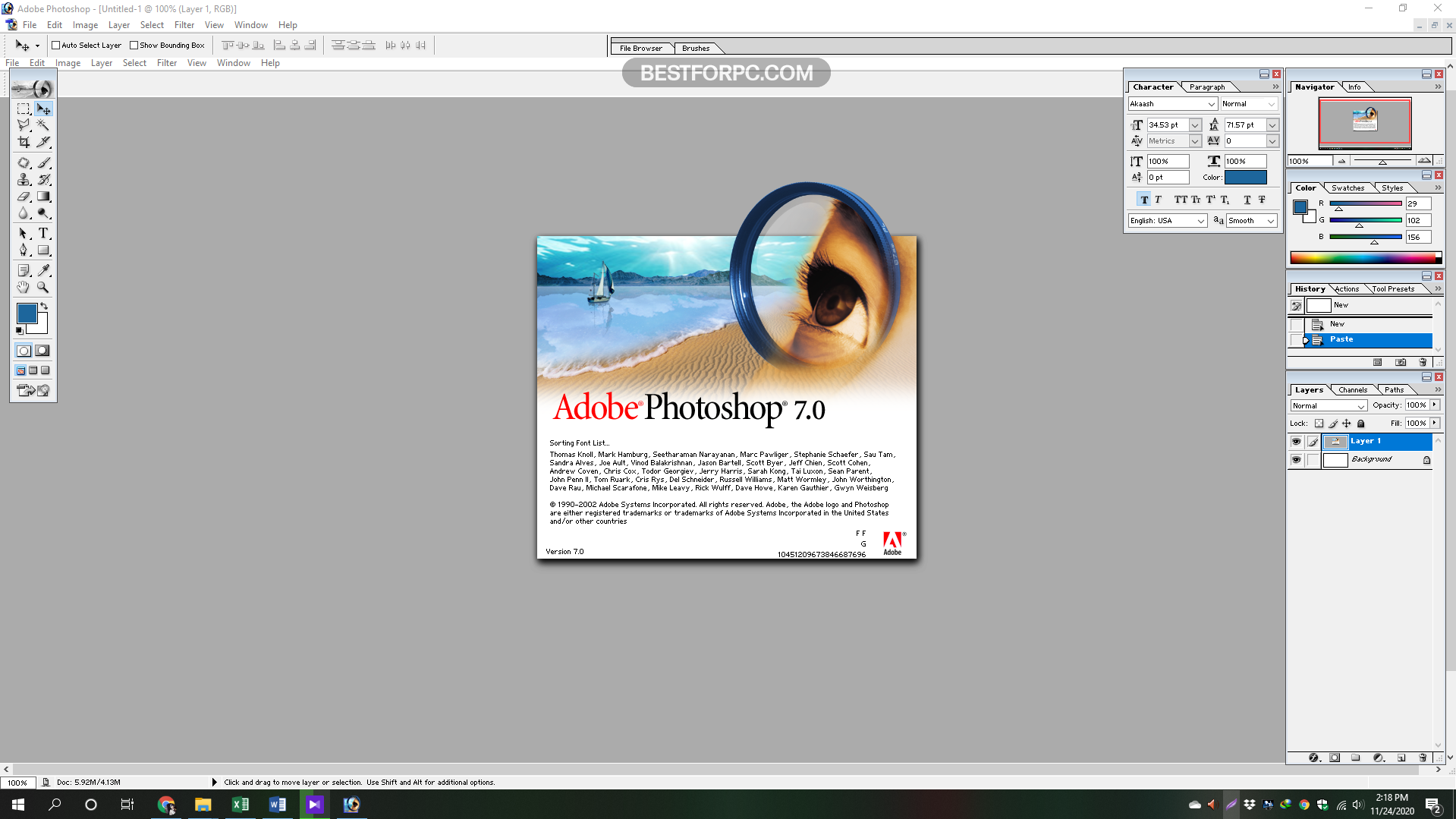This screenshot has height=819, width=1456.
Task: Select the Slice tool
Action: (x=43, y=142)
